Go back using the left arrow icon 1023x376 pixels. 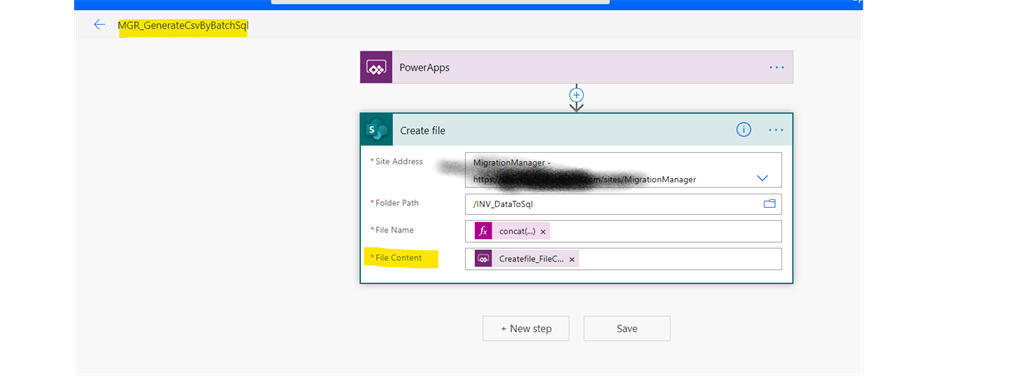point(99,25)
